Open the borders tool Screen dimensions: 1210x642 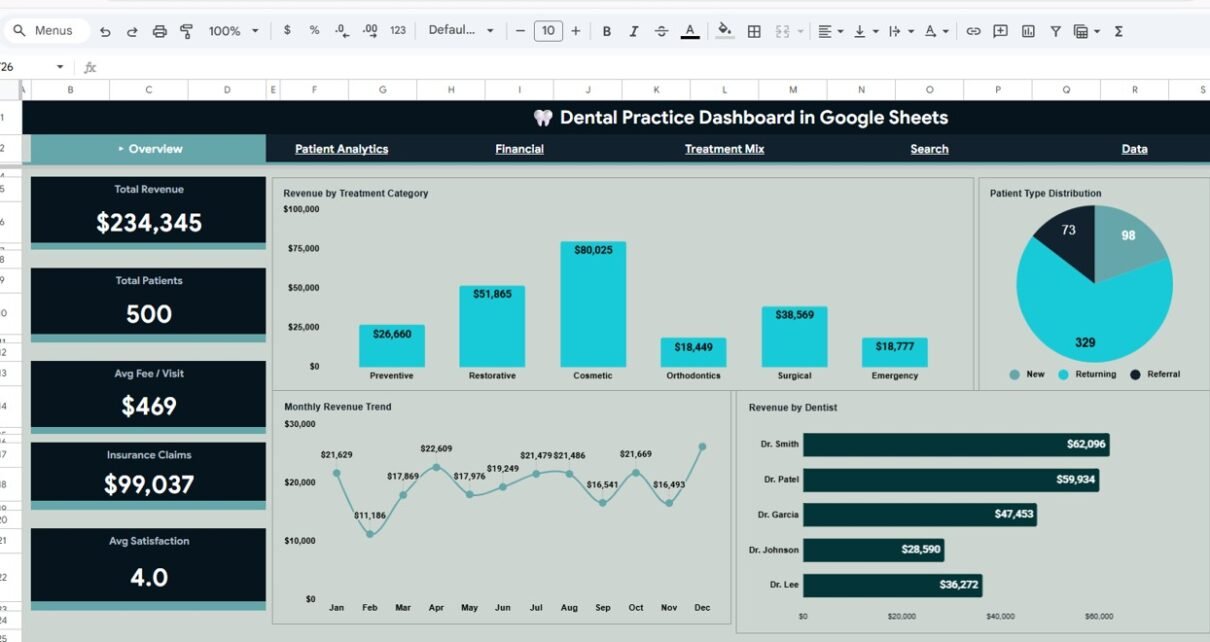[754, 31]
